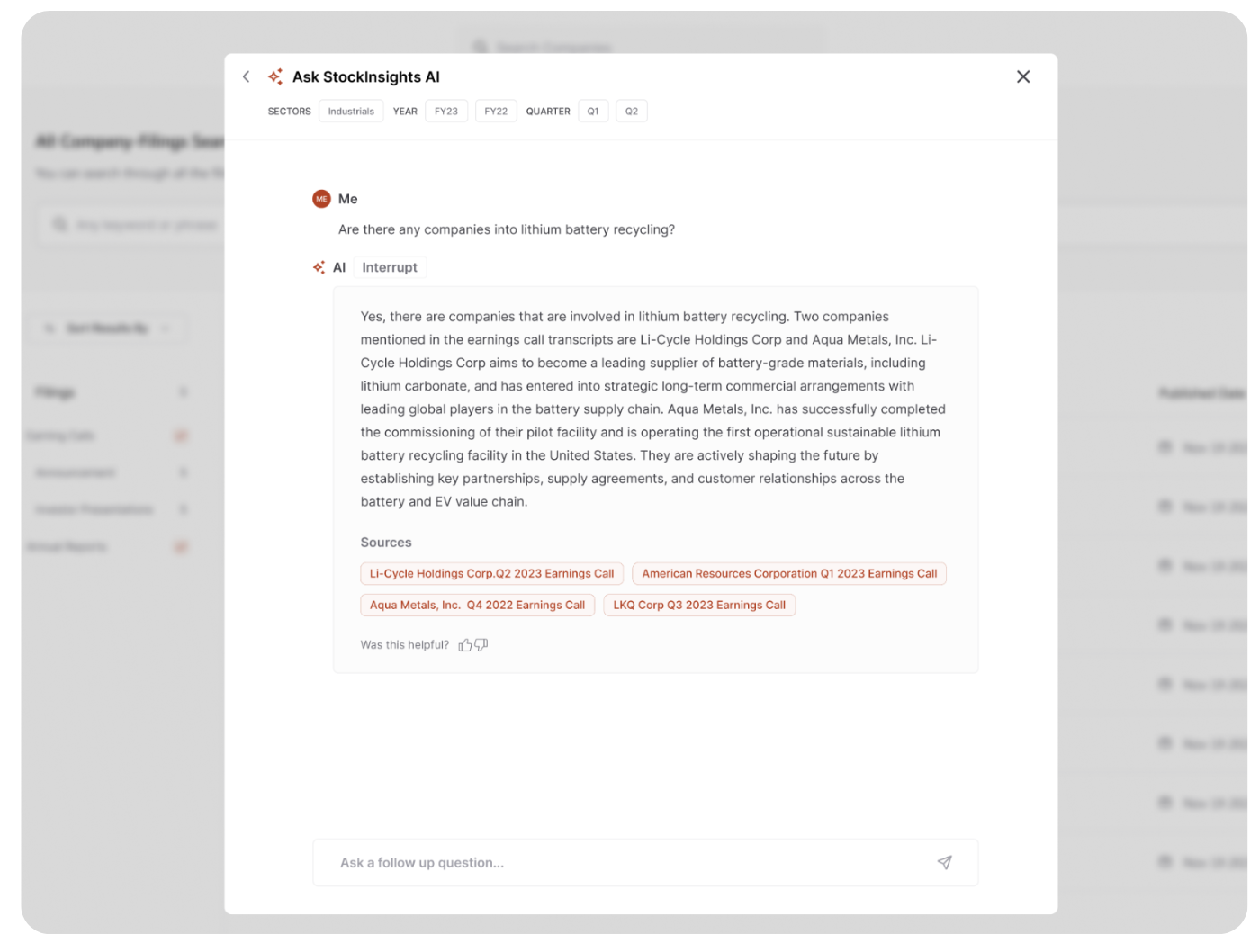Click the SECTORS label
The width and height of the screenshot is (1260, 952).
pyautogui.click(x=289, y=112)
